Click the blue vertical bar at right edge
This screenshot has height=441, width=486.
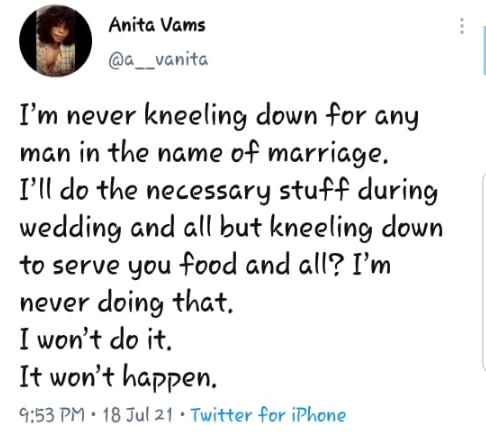point(484,51)
